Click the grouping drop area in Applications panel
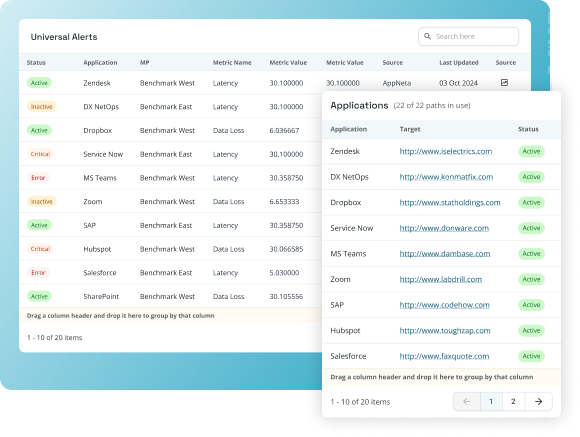Image resolution: width=580 pixels, height=437 pixels. (x=441, y=377)
